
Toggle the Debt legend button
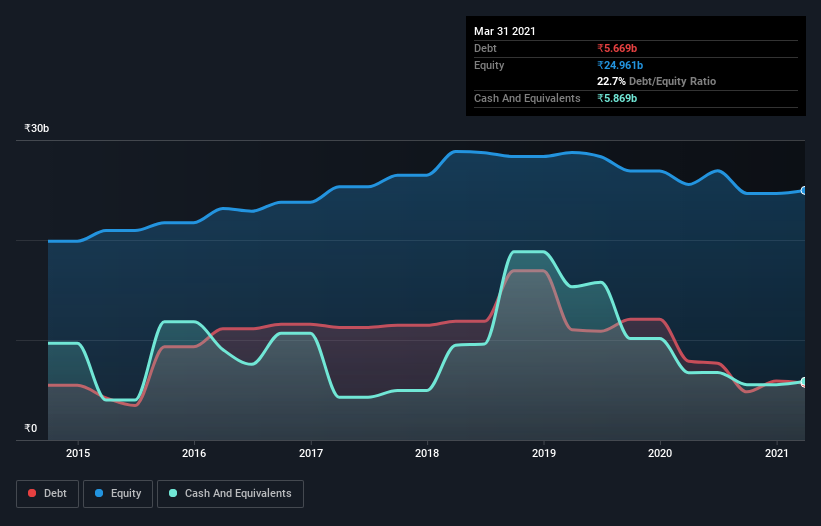(x=48, y=494)
